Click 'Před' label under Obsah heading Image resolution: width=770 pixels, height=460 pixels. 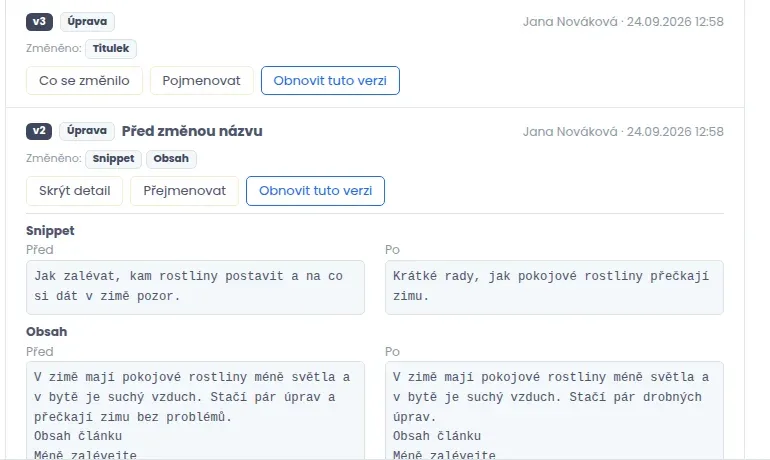40,352
